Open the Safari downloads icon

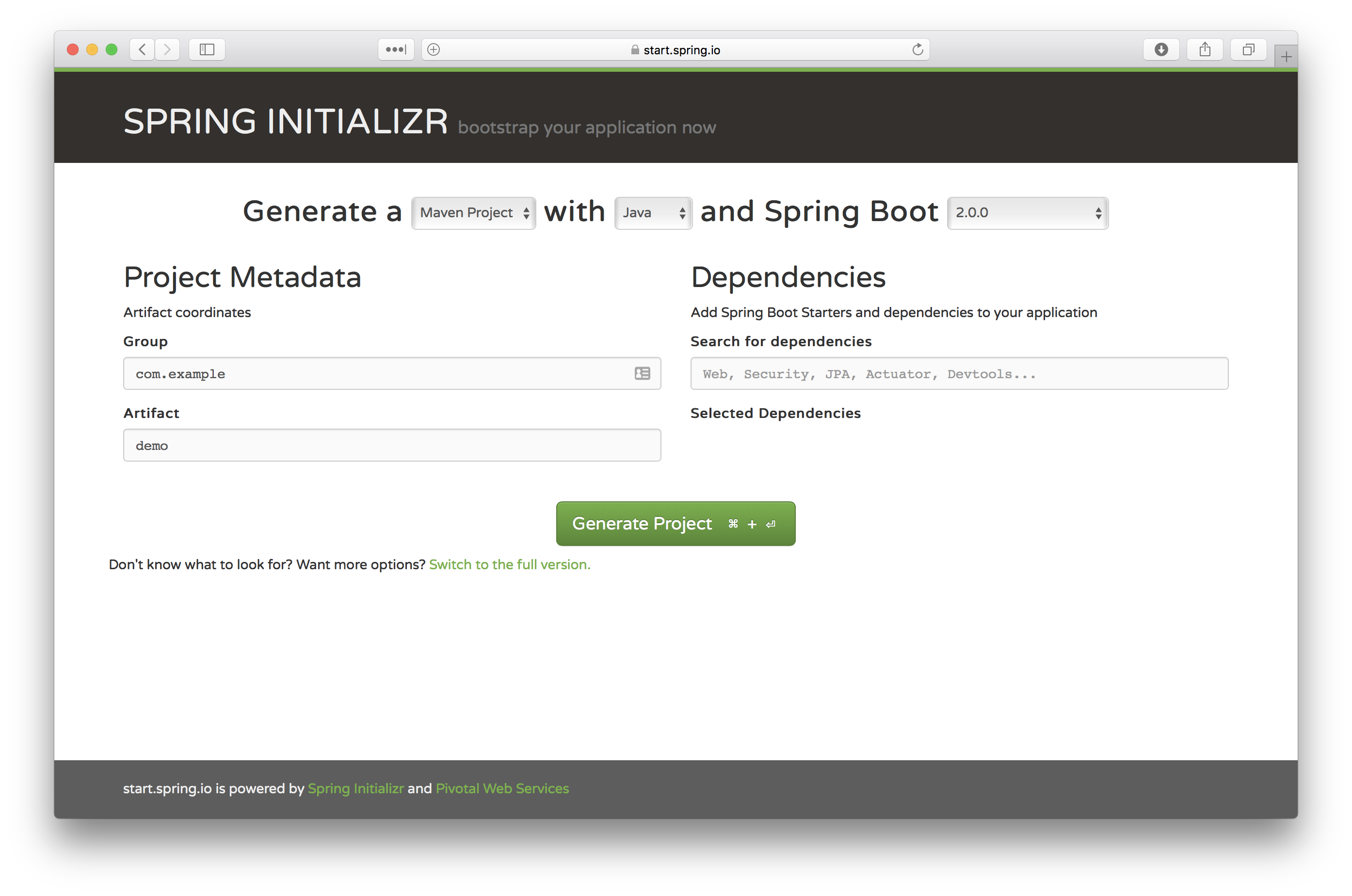click(1160, 50)
